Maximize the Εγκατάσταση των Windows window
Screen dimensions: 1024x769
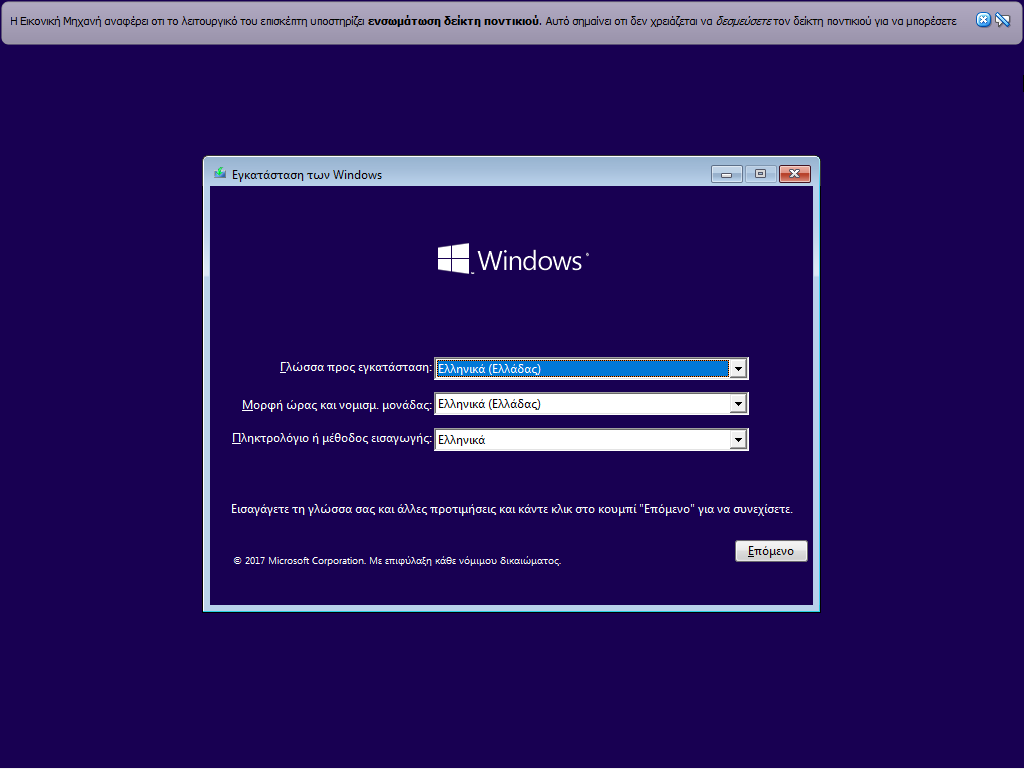point(760,174)
